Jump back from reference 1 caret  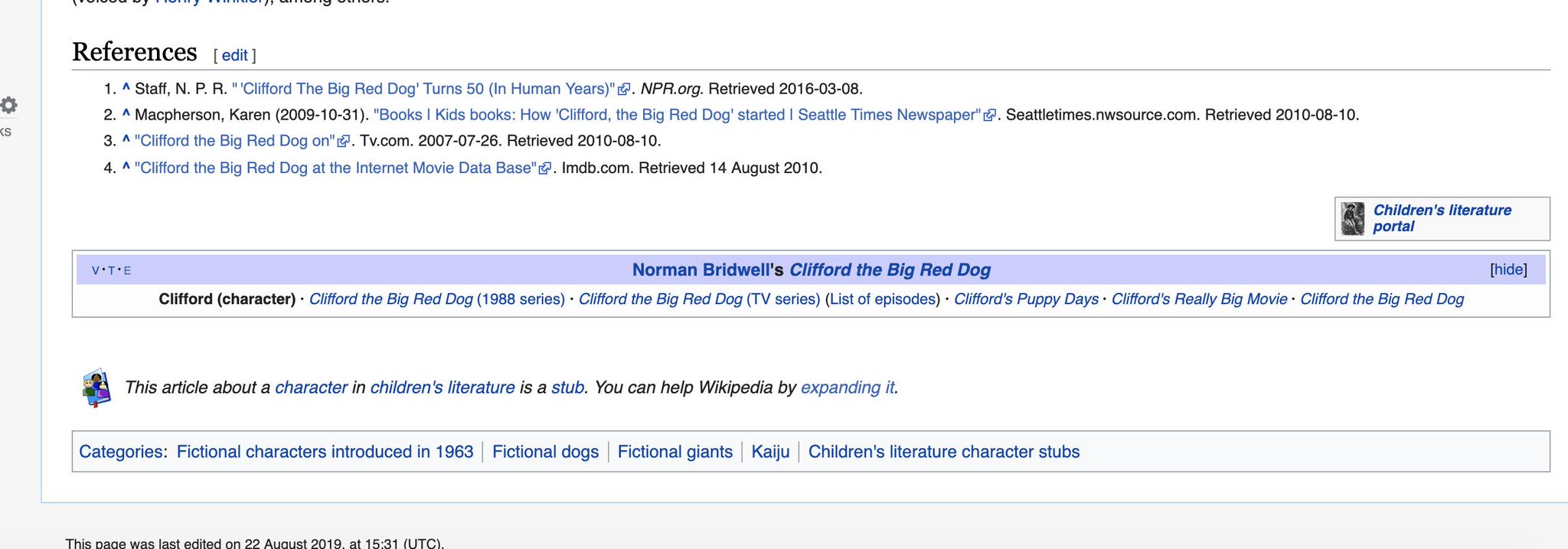[126, 88]
